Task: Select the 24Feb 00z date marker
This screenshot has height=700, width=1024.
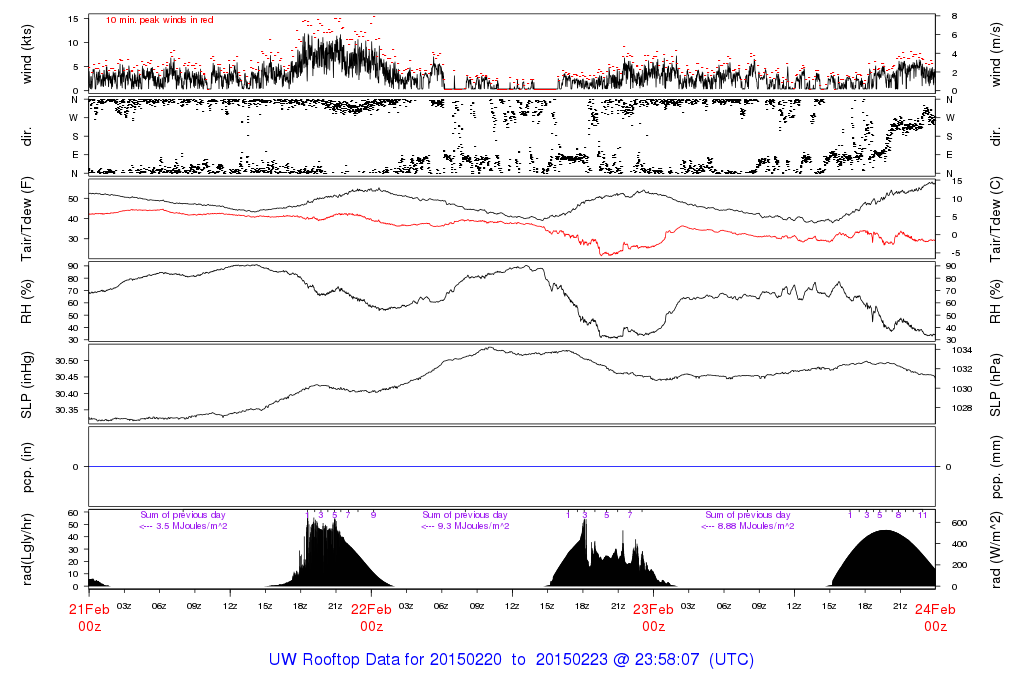Action: (x=935, y=617)
